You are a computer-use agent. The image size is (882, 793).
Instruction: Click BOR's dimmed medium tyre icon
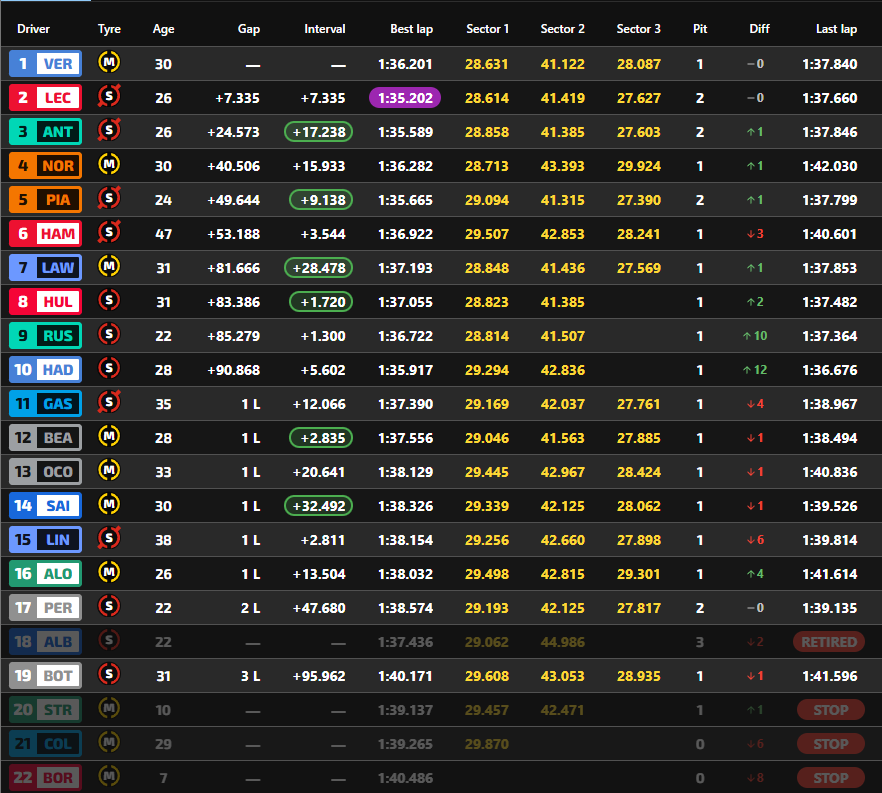pyautogui.click(x=109, y=776)
